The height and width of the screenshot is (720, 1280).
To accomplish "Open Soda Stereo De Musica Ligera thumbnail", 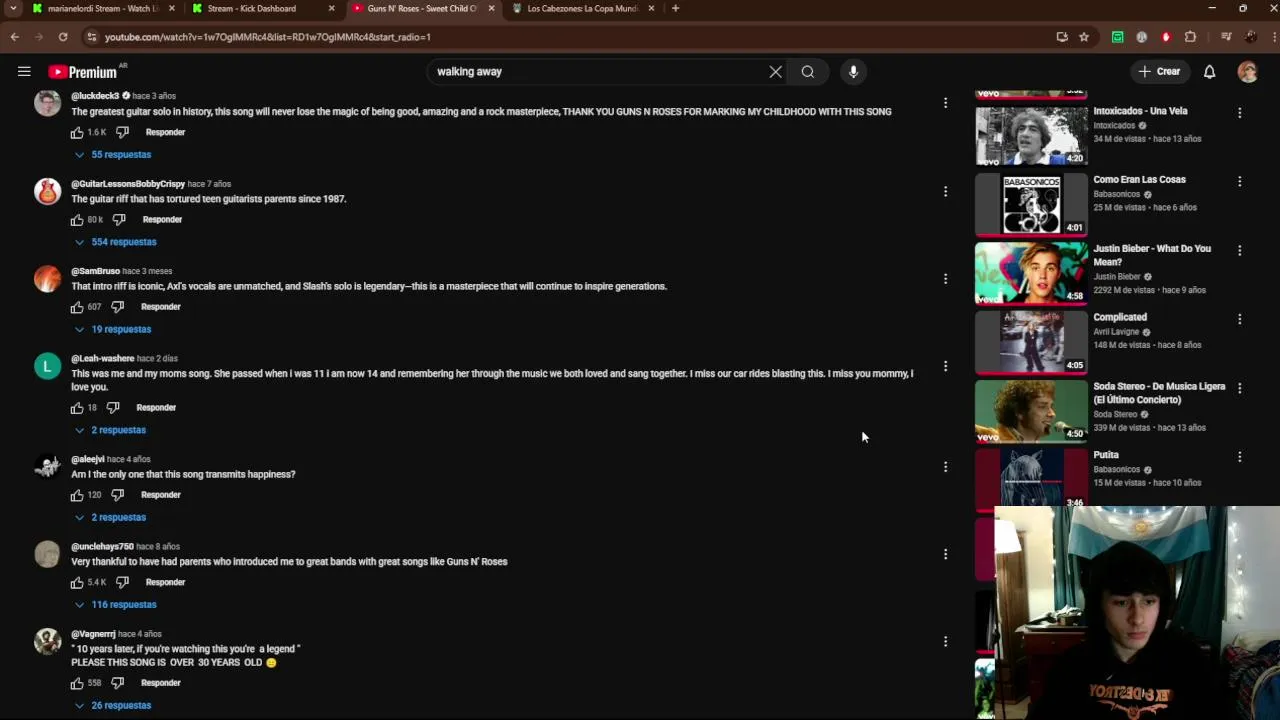I will 1031,411.
